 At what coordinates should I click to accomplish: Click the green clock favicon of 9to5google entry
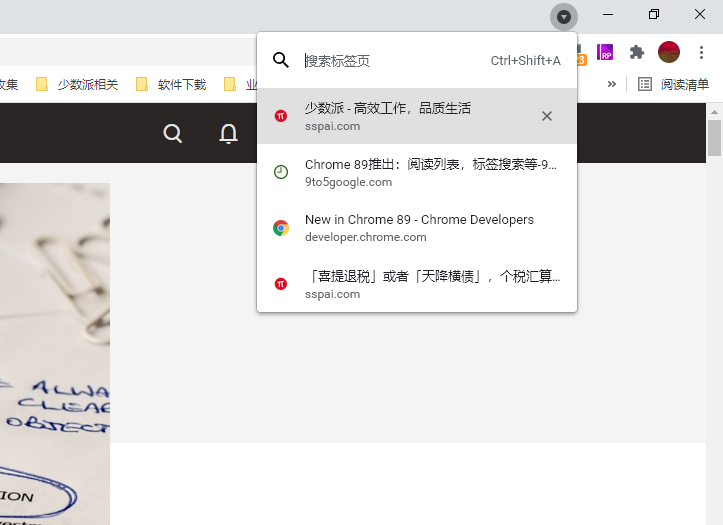tap(281, 172)
